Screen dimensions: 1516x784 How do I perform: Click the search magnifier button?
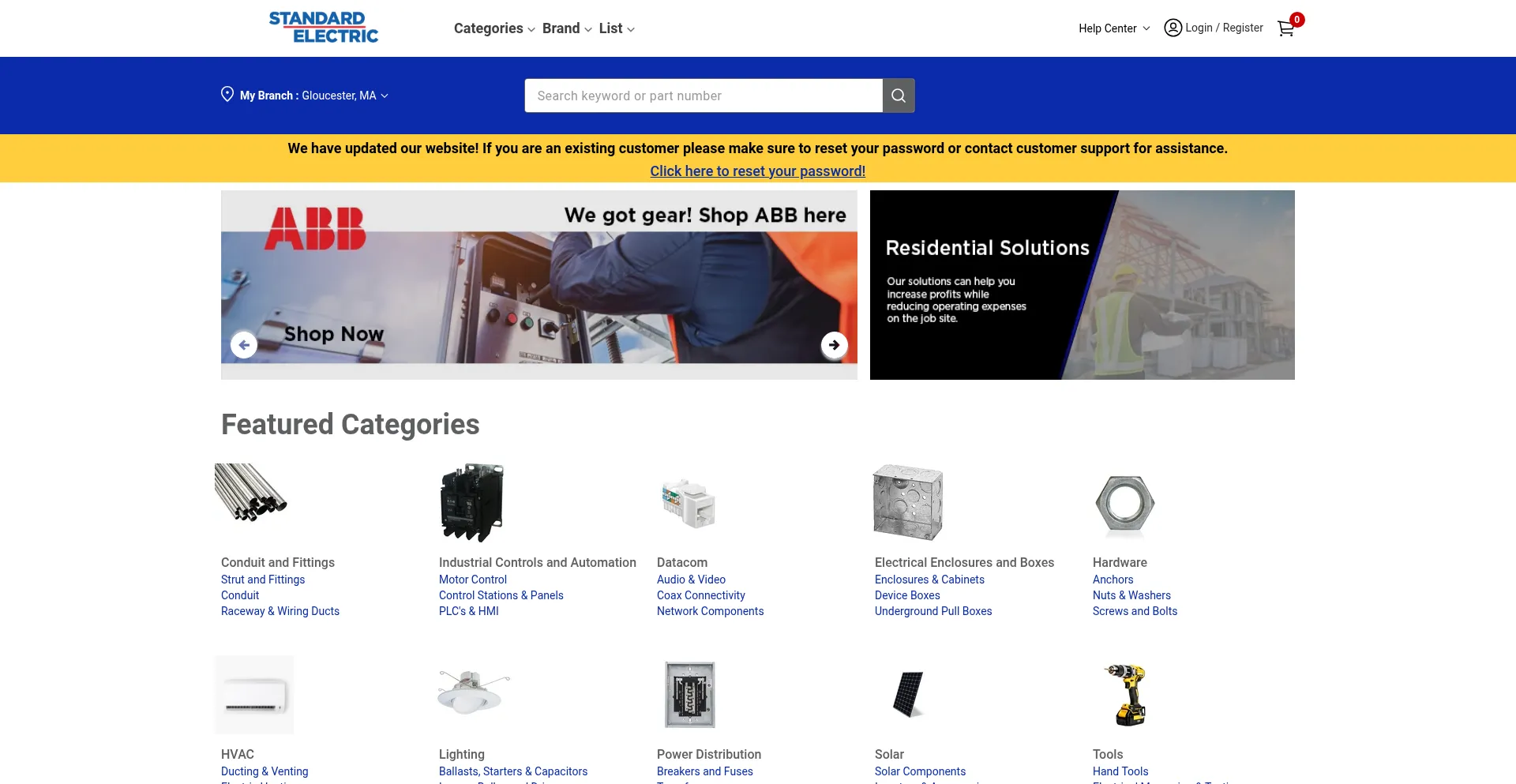(x=899, y=96)
